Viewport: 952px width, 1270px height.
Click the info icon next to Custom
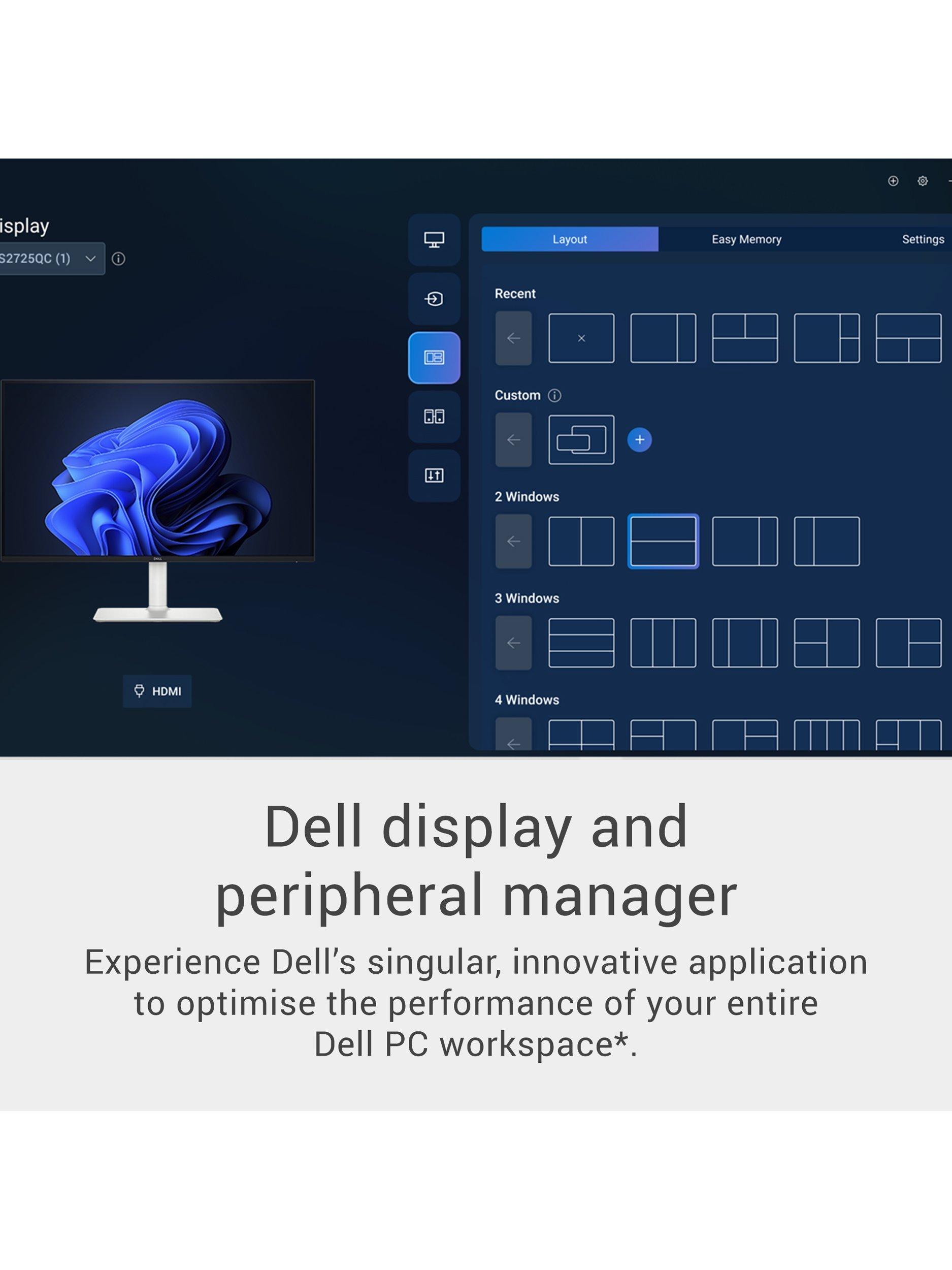[x=554, y=396]
